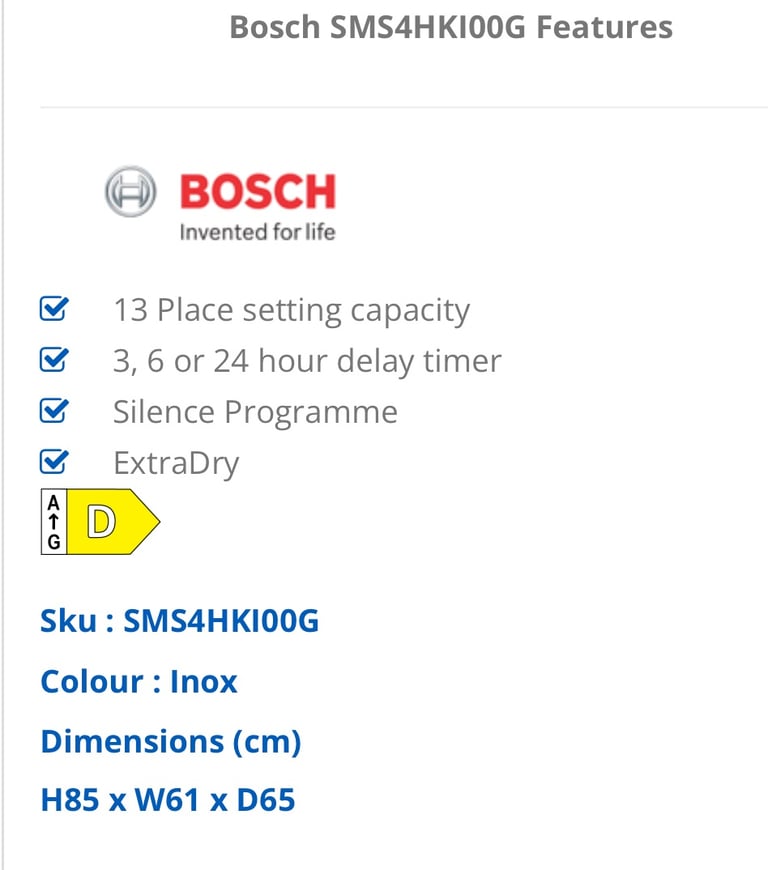The width and height of the screenshot is (768, 870).
Task: Click the A to G energy scale icon
Action: pos(53,522)
